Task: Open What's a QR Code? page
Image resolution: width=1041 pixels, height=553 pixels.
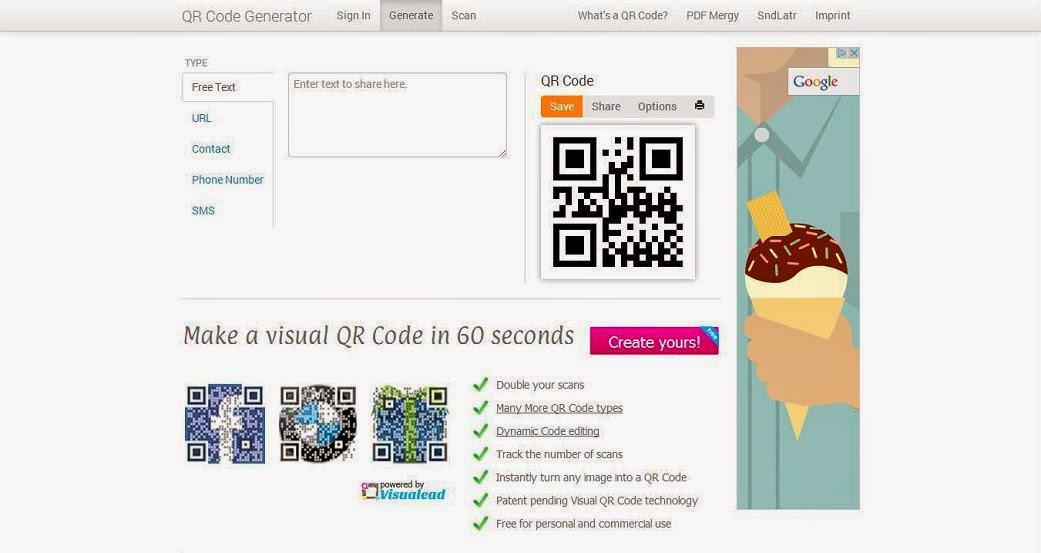Action: click(623, 15)
